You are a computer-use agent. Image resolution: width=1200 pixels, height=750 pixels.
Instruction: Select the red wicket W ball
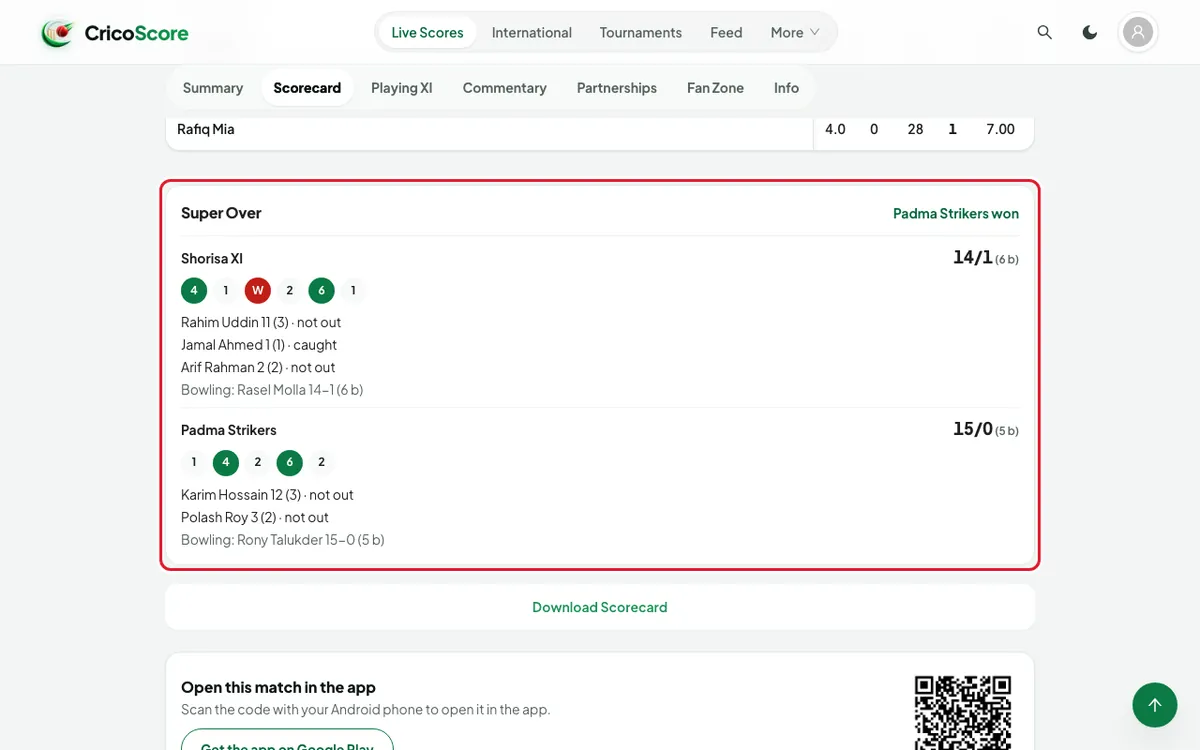(x=258, y=291)
